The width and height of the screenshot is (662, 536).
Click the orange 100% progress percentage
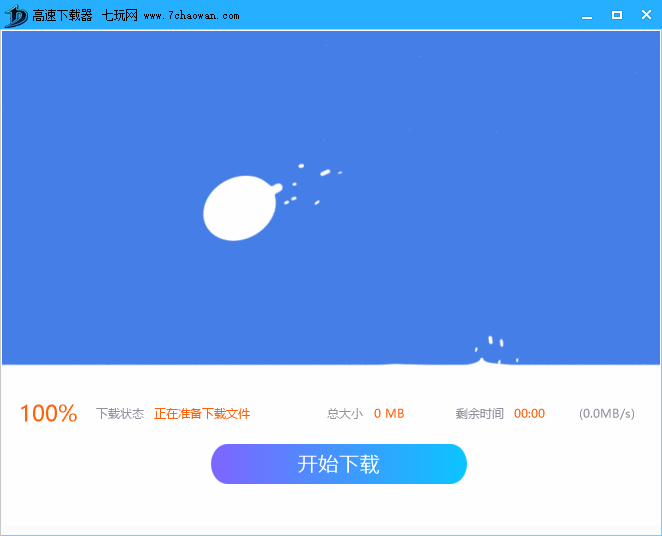(48, 414)
